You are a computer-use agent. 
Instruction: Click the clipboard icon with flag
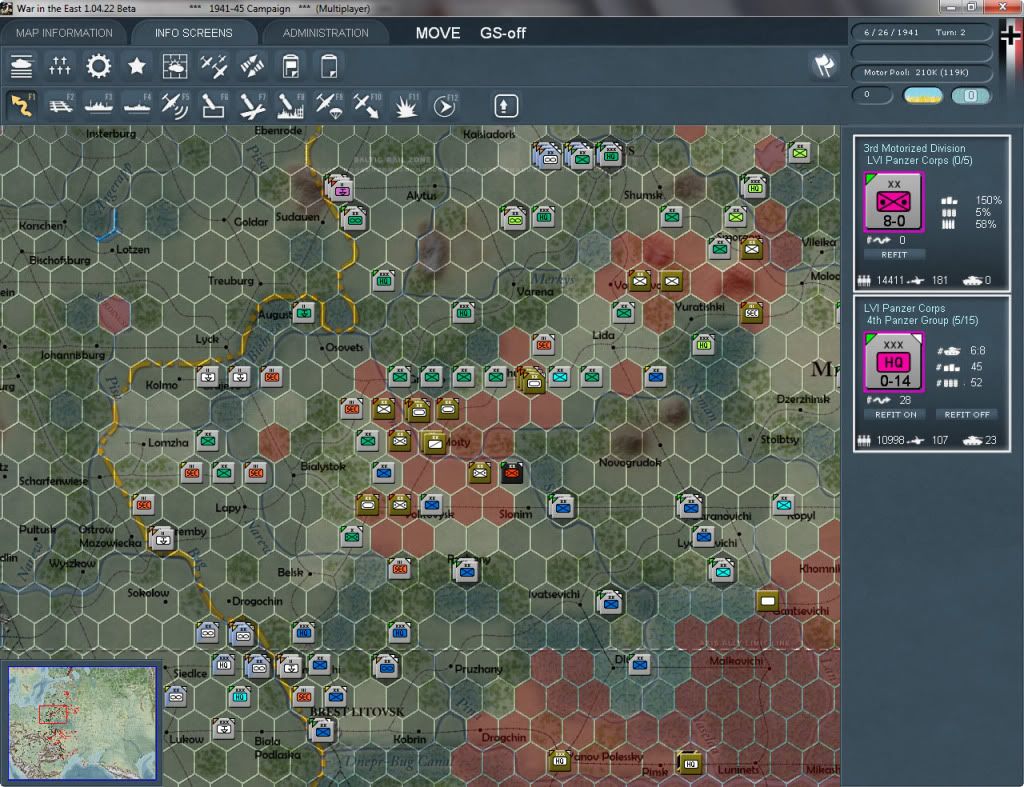click(291, 66)
